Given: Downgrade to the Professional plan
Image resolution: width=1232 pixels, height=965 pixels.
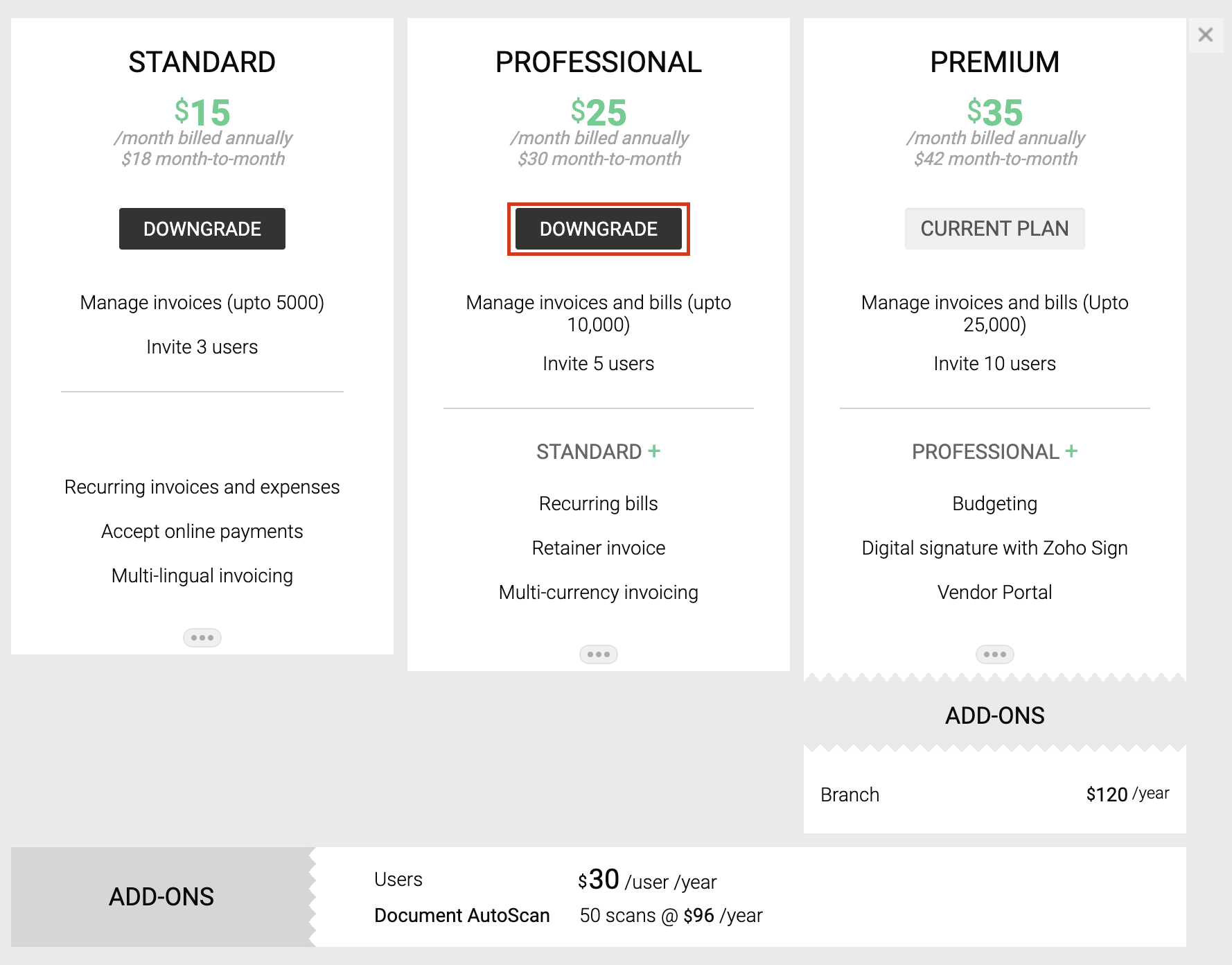Looking at the screenshot, I should click(599, 229).
